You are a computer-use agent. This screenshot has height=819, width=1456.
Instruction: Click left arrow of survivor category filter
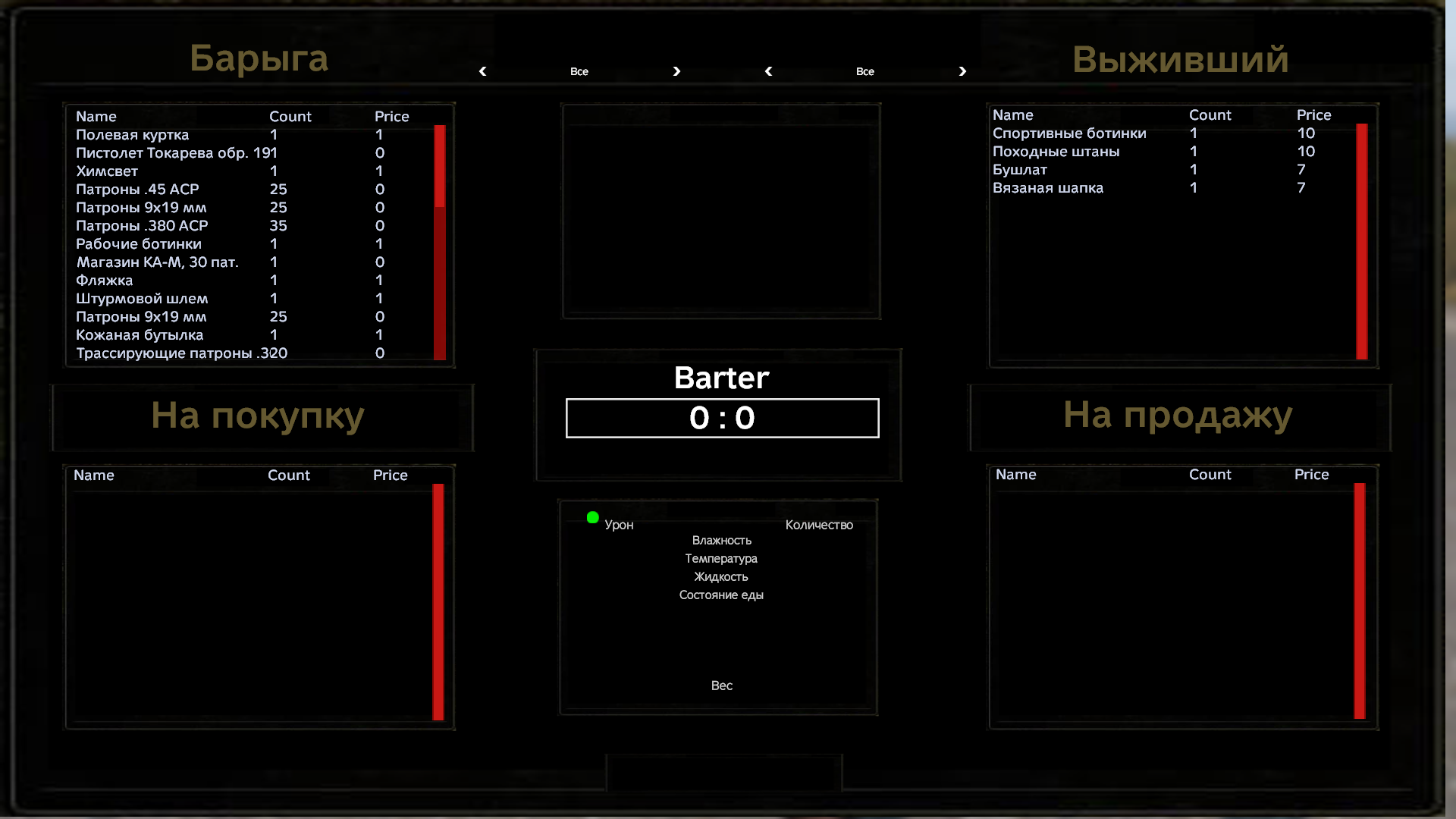pyautogui.click(x=769, y=71)
